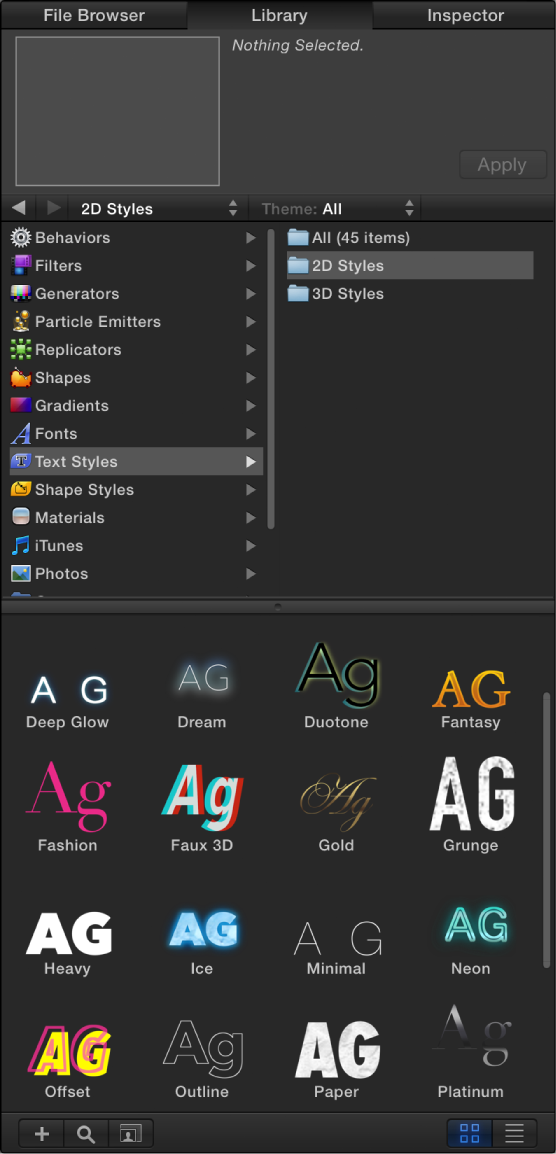Image resolution: width=556 pixels, height=1154 pixels.
Task: Expand the Shapes arrow
Action: [x=251, y=378]
